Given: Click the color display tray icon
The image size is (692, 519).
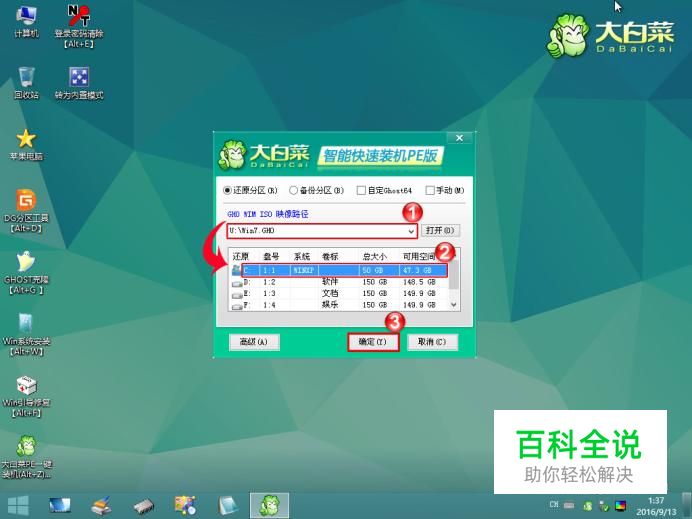Looking at the screenshot, I should 621,506.
